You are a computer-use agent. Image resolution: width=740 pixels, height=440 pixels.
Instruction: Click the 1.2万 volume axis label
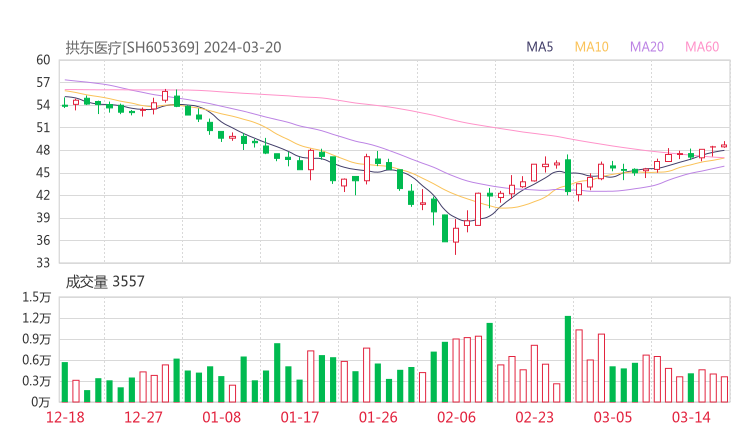click(x=36, y=318)
